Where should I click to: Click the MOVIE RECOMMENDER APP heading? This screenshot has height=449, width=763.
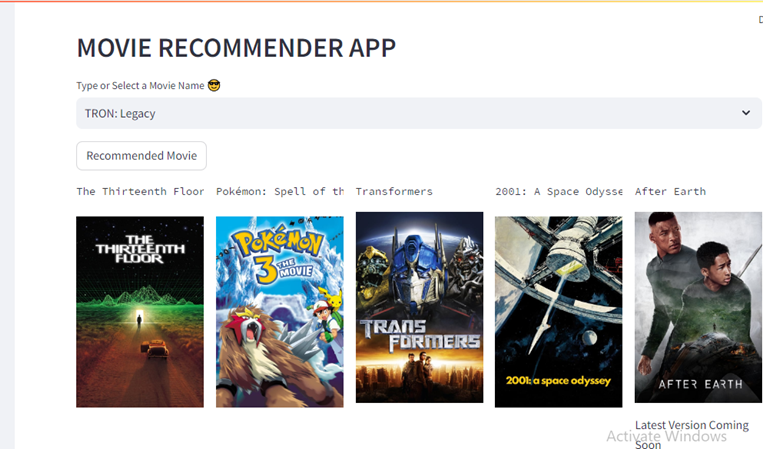coord(236,48)
